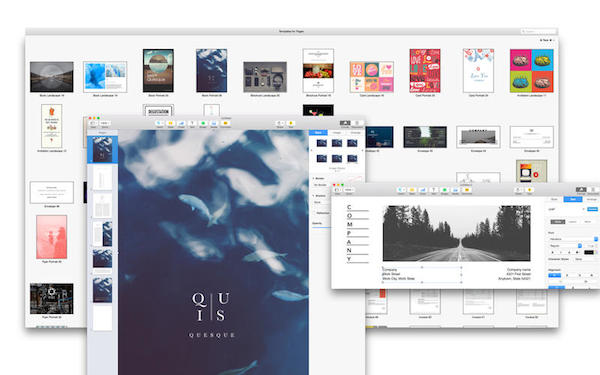This screenshot has width=600, height=375.
Task: Select Style tab in letterhead inspector
Action: (554, 199)
